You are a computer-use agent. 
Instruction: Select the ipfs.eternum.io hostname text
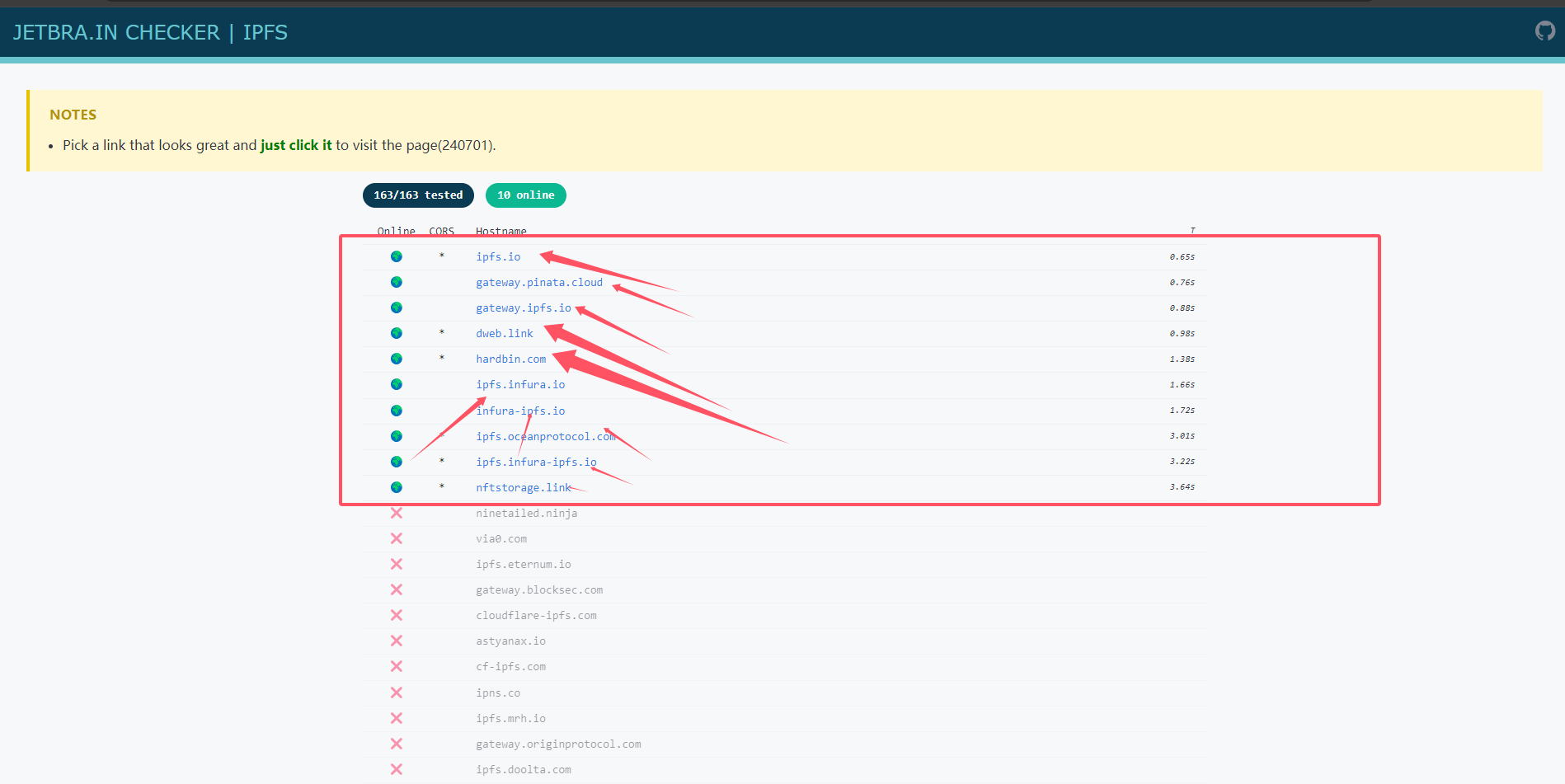coord(524,564)
